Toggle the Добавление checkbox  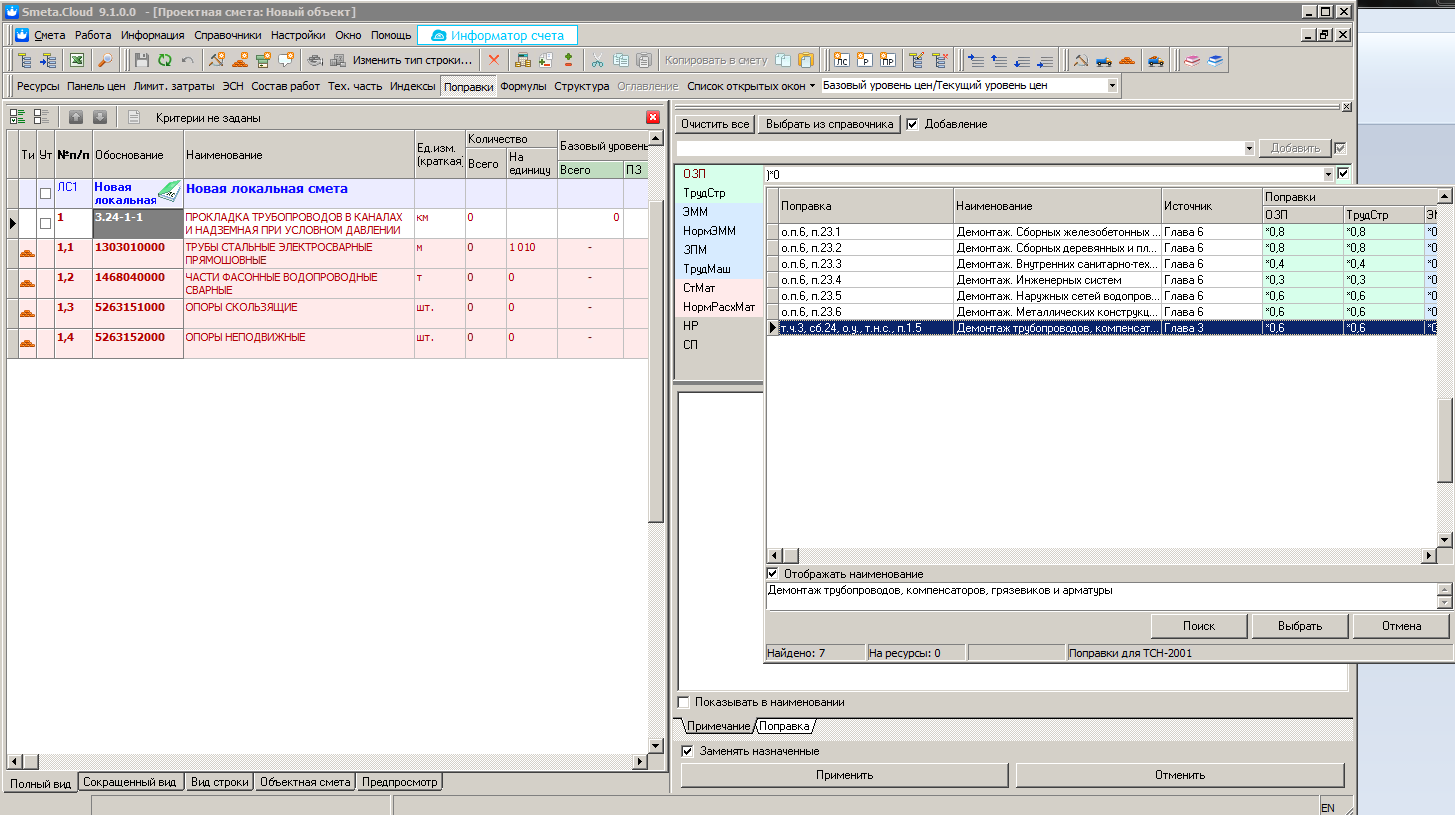(x=911, y=124)
